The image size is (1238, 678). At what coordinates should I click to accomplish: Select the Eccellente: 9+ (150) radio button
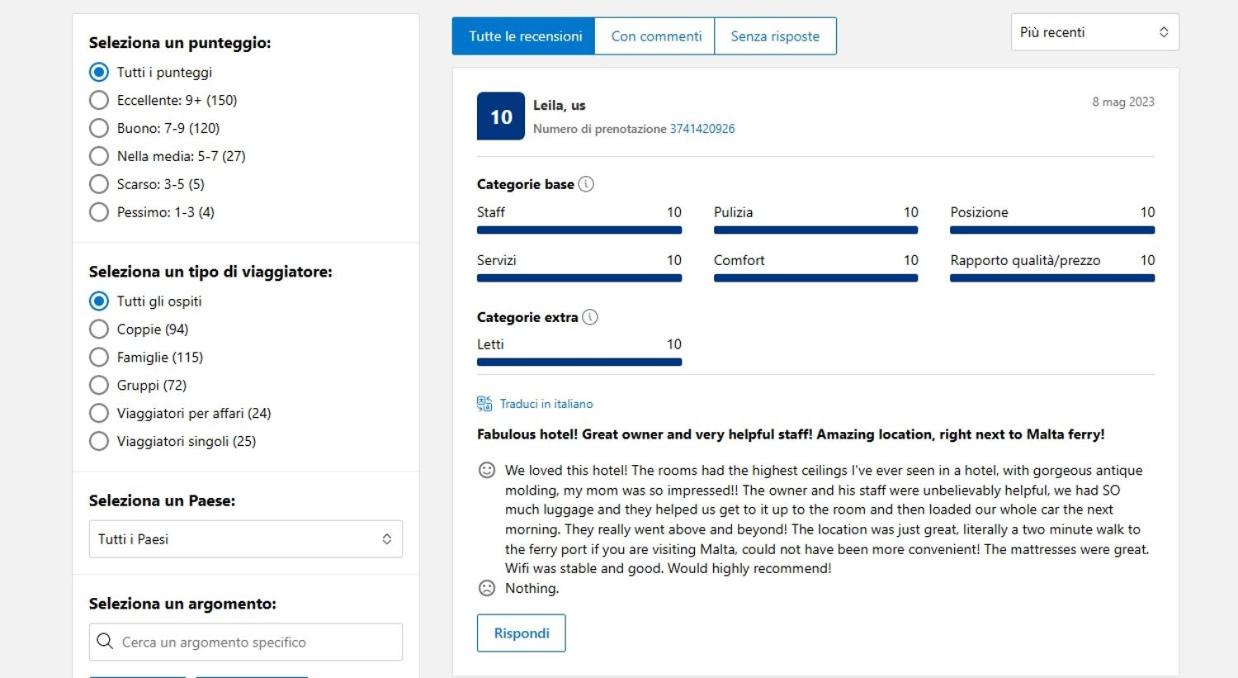coord(99,100)
